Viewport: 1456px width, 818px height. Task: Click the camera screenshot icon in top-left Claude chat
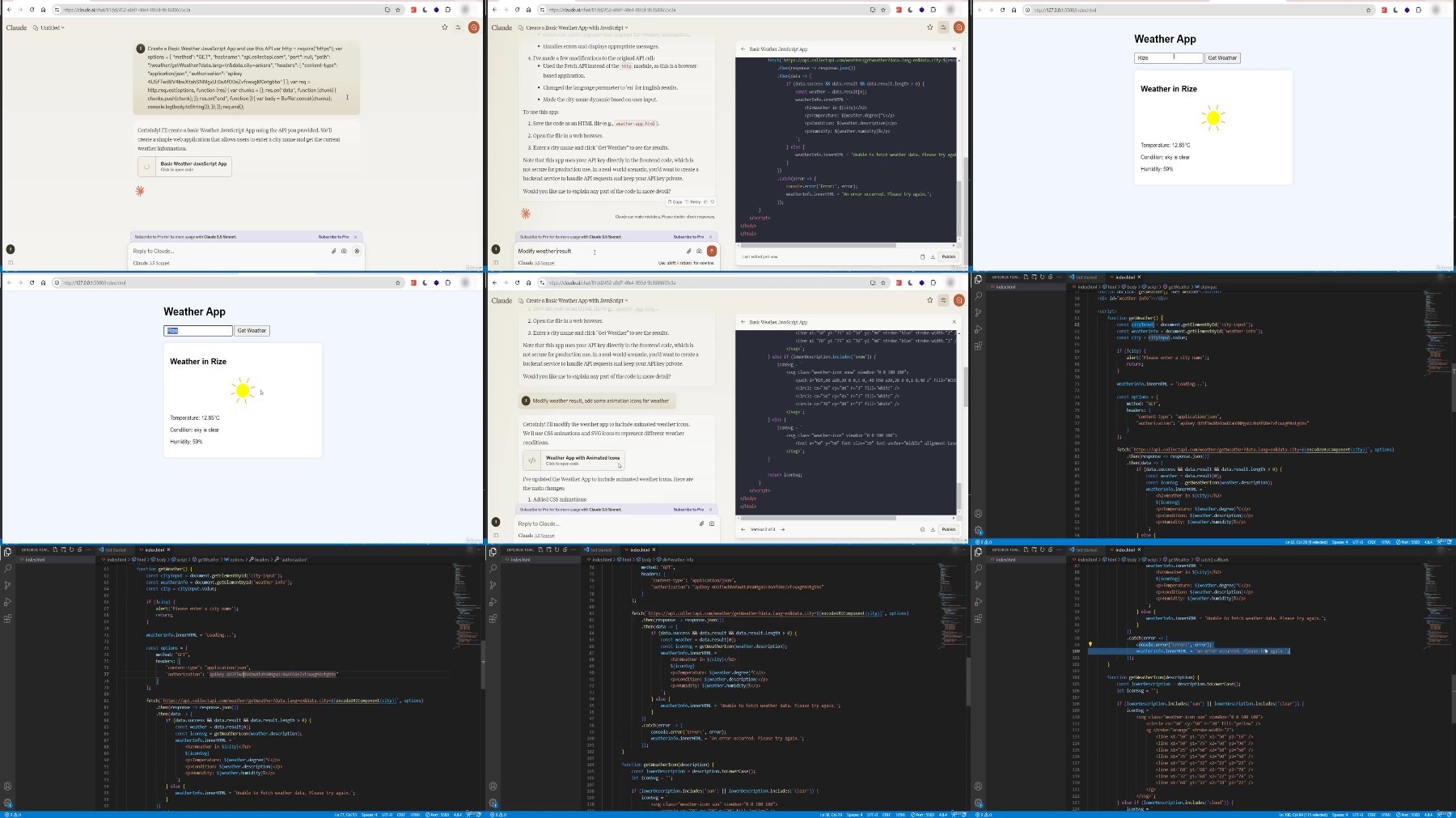pos(344,251)
